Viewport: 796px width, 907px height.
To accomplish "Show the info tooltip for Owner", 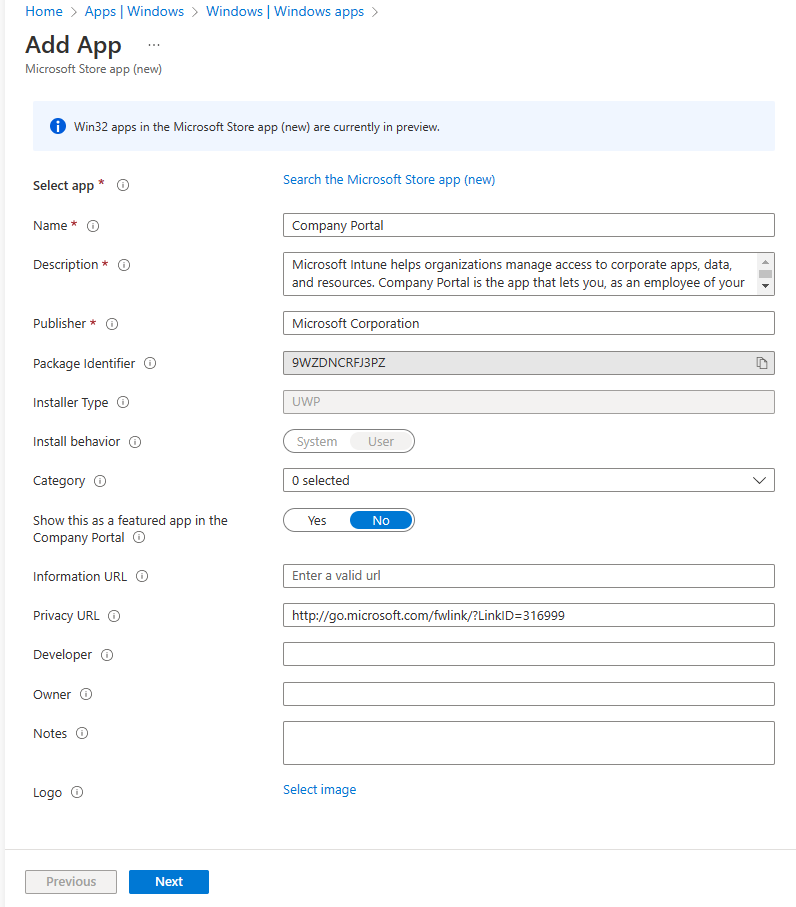I will pyautogui.click(x=86, y=694).
